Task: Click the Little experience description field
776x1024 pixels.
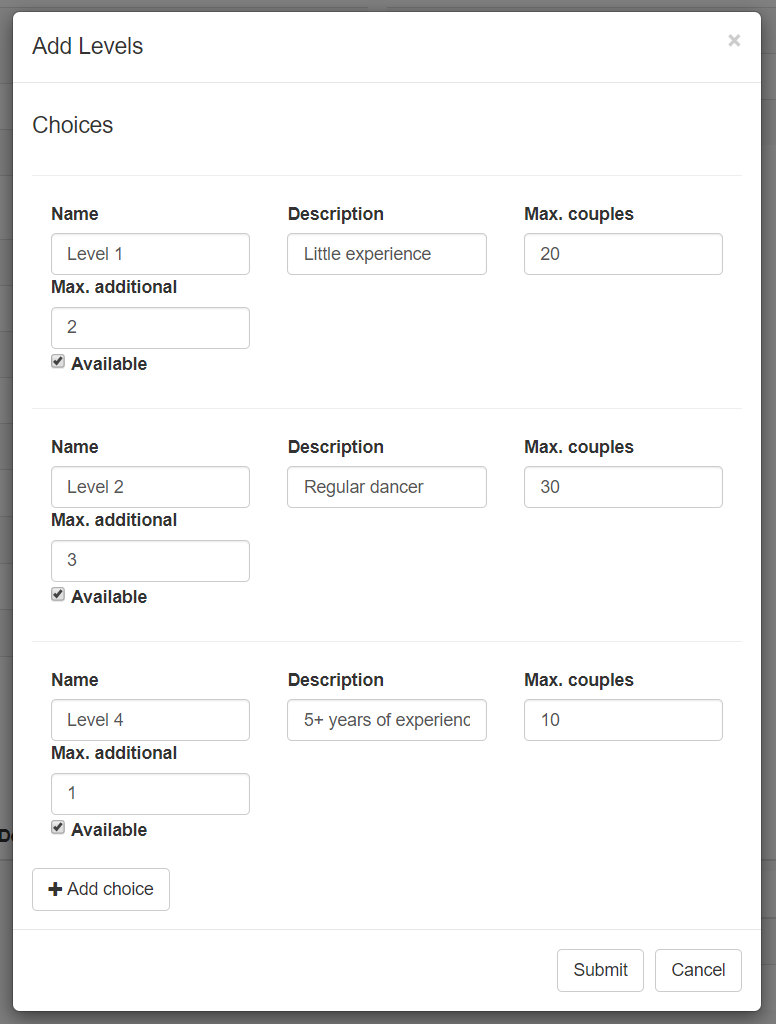Action: click(x=386, y=254)
